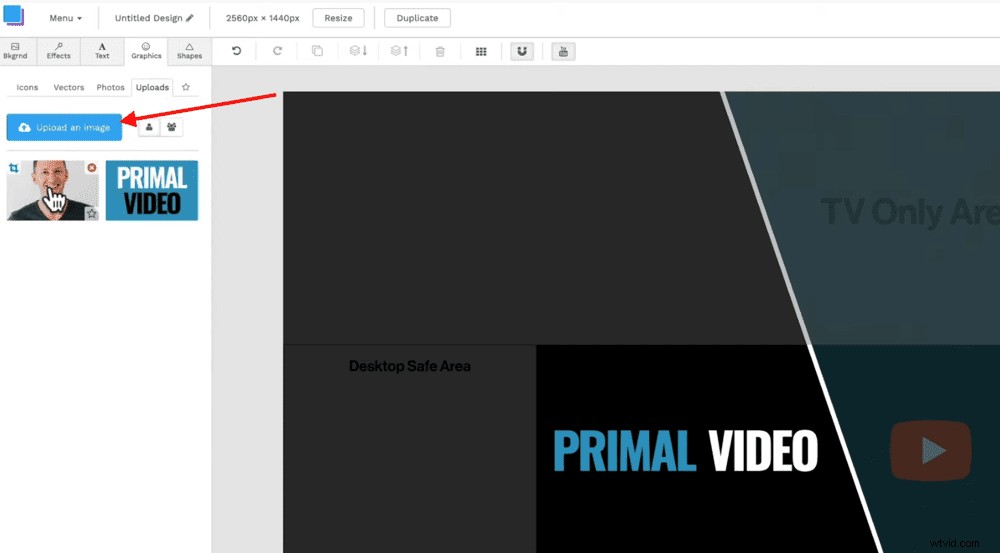Open the Bkgrnd tab

pyautogui.click(x=15, y=51)
